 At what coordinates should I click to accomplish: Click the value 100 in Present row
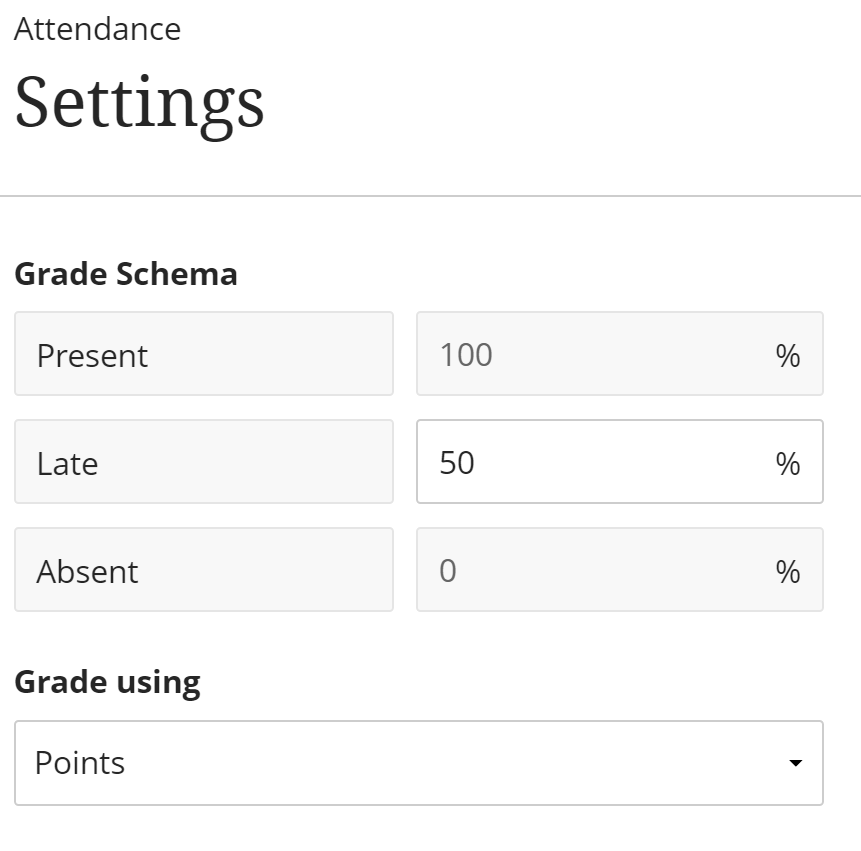click(x=466, y=354)
